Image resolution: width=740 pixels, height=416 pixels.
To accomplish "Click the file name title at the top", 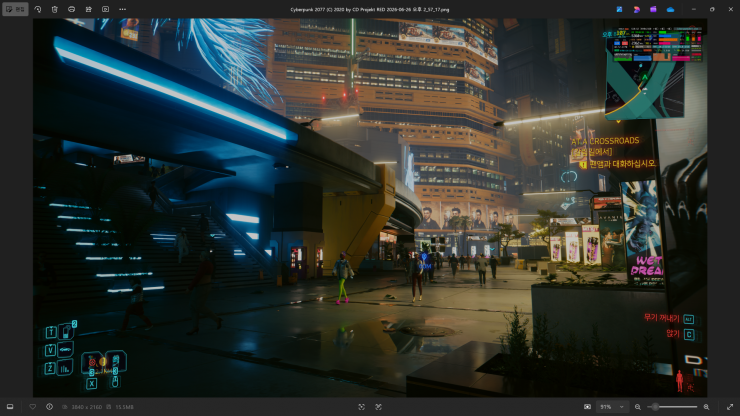I will point(370,9).
